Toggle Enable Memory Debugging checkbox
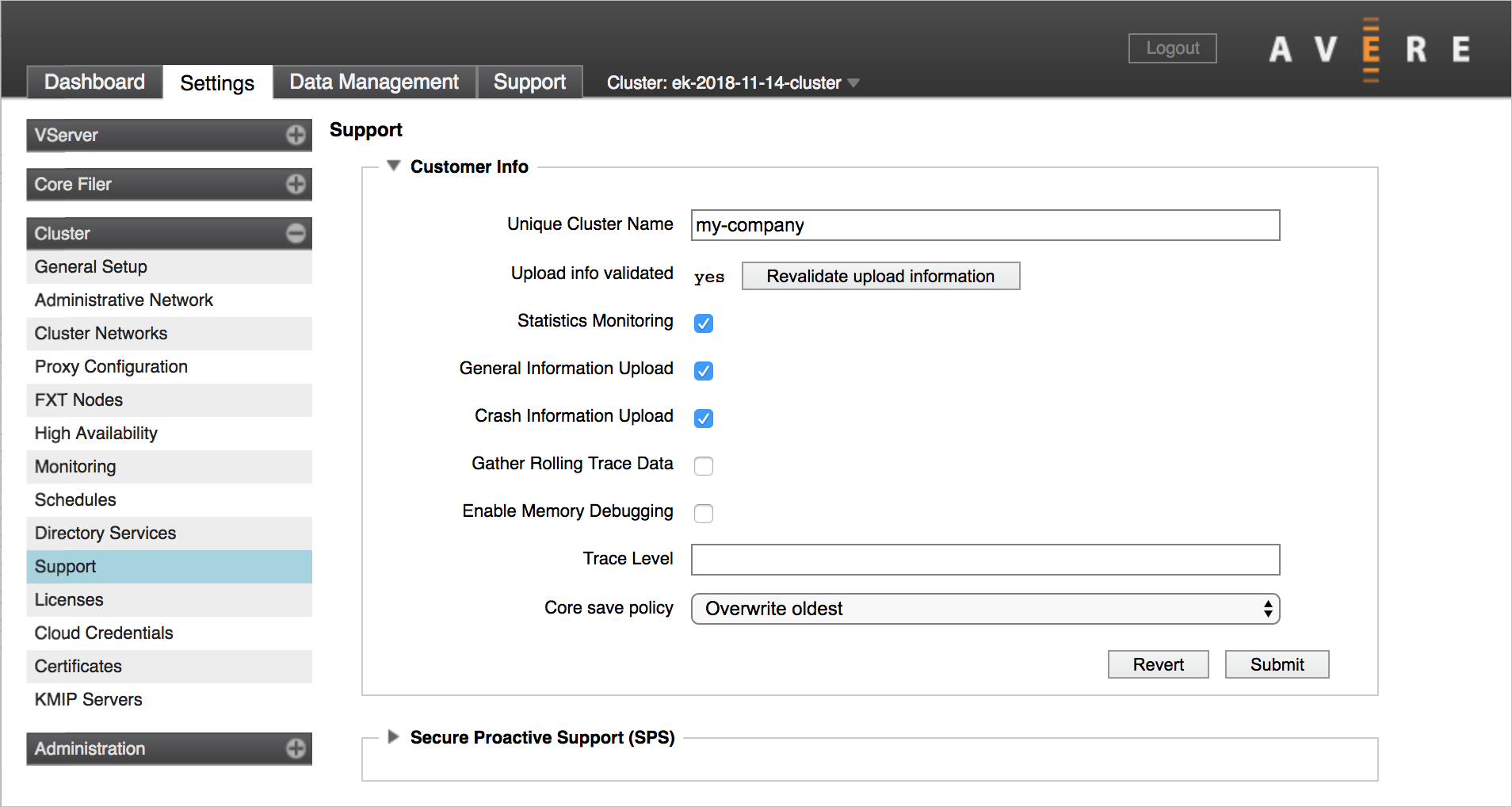 [704, 514]
